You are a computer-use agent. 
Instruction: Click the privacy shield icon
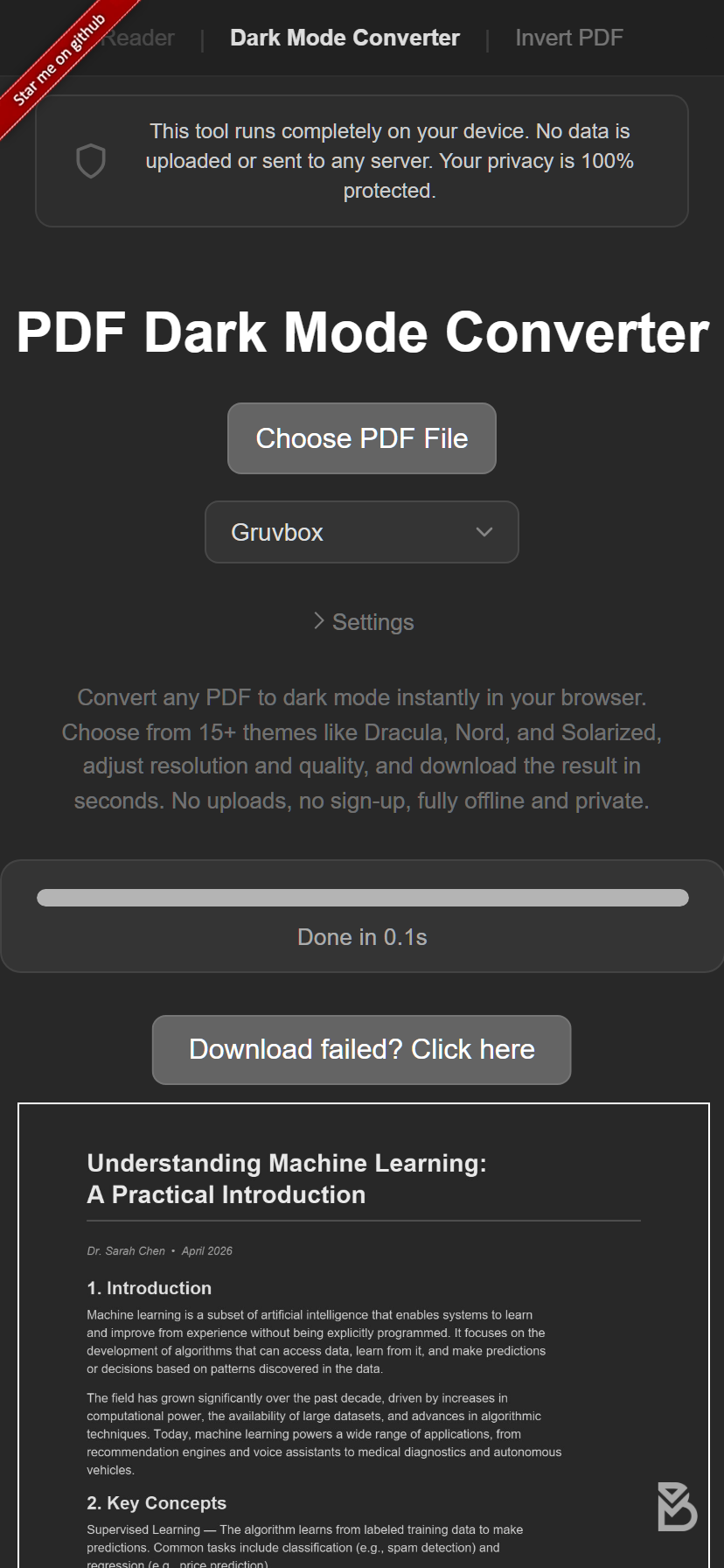pos(89,160)
